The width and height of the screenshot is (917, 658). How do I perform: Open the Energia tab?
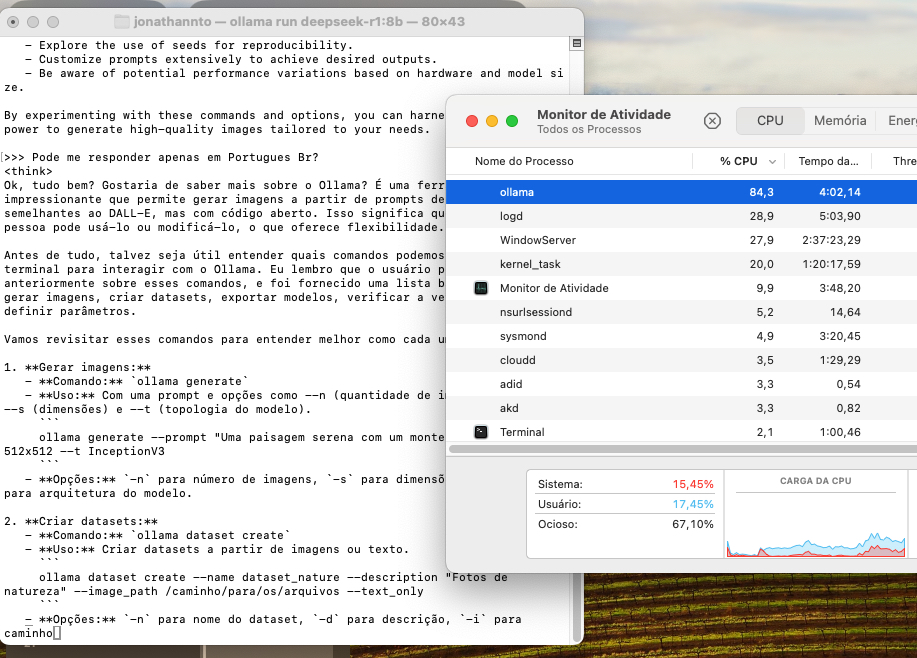[x=900, y=120]
